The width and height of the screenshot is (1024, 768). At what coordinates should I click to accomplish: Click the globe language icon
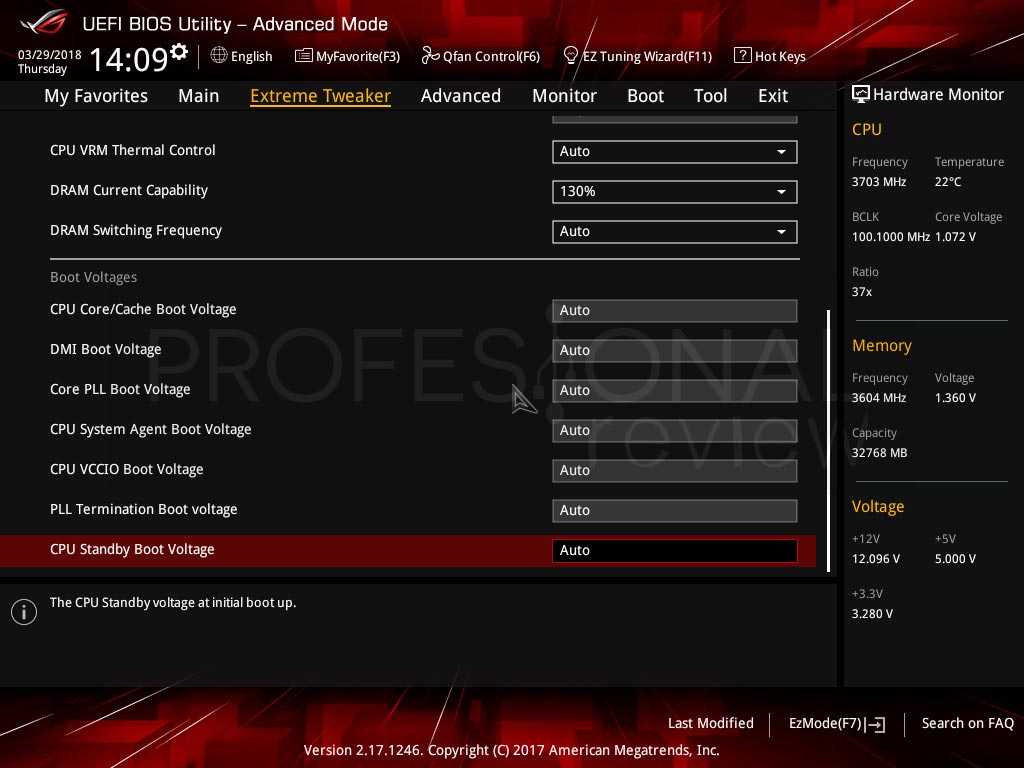219,56
